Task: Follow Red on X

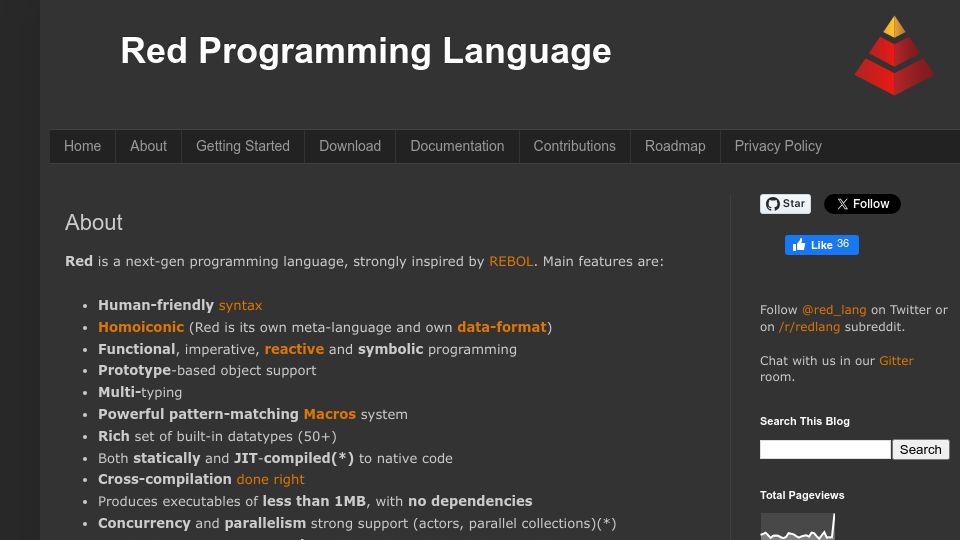Action: [x=862, y=204]
